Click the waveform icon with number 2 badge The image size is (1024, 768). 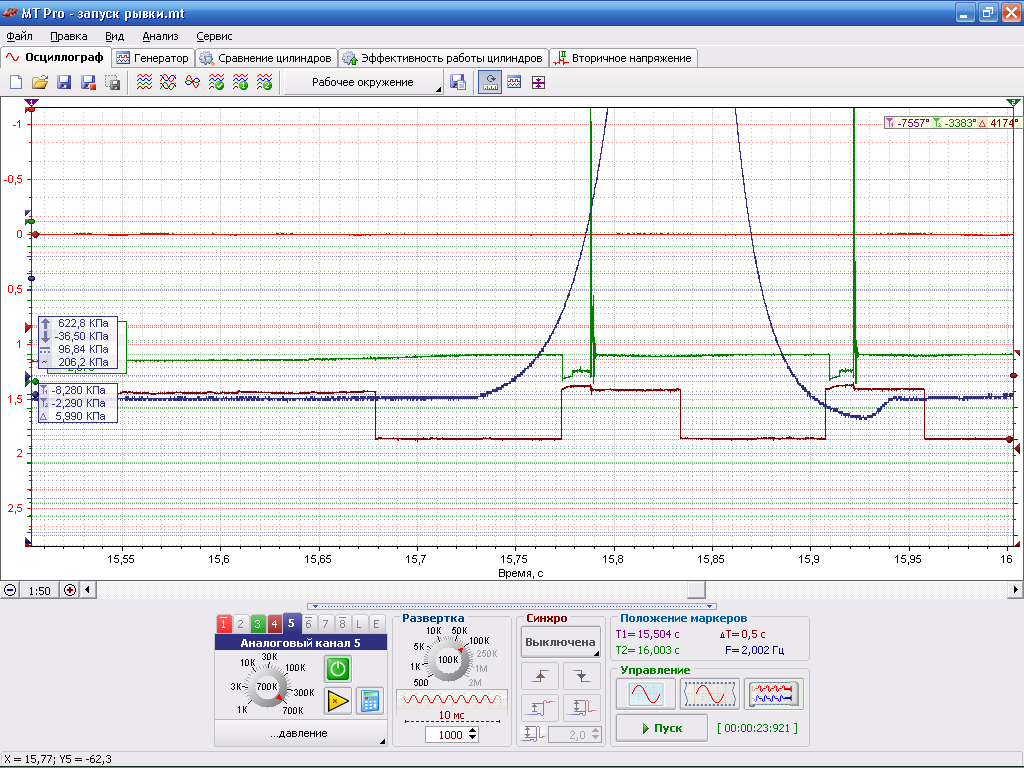[264, 82]
